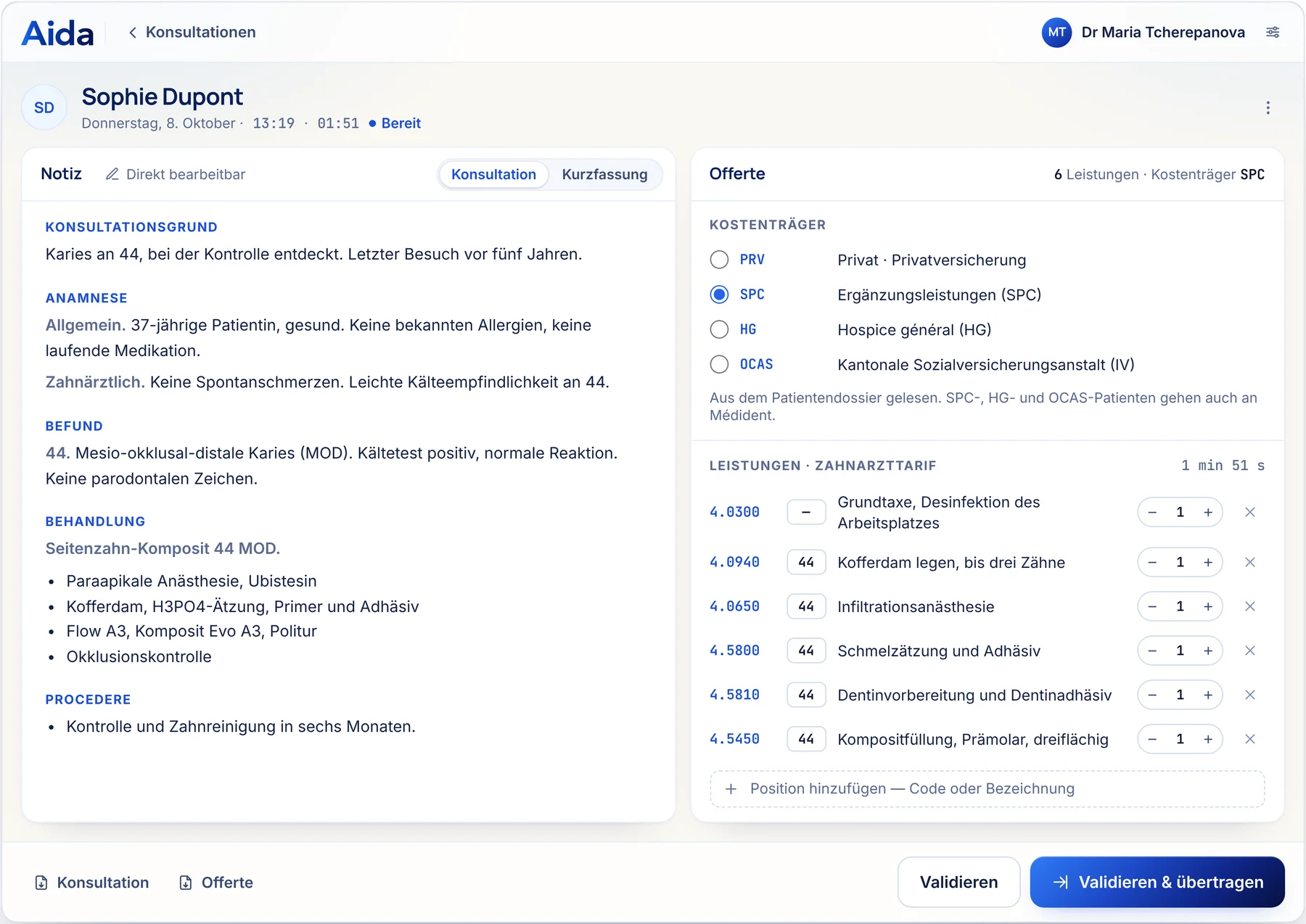Download the Offerte document in footer

(216, 883)
